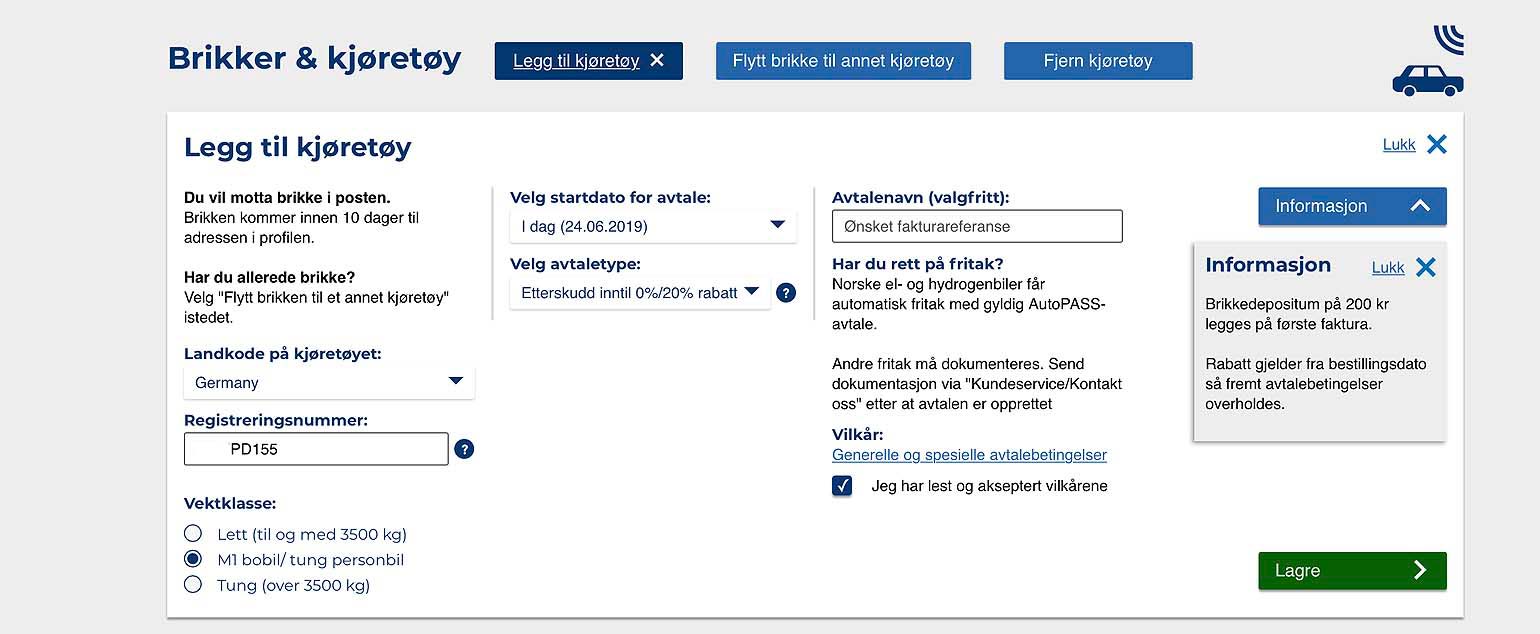
Task: Open avtaletype dropdown showing Etterskudd
Action: click(x=640, y=293)
